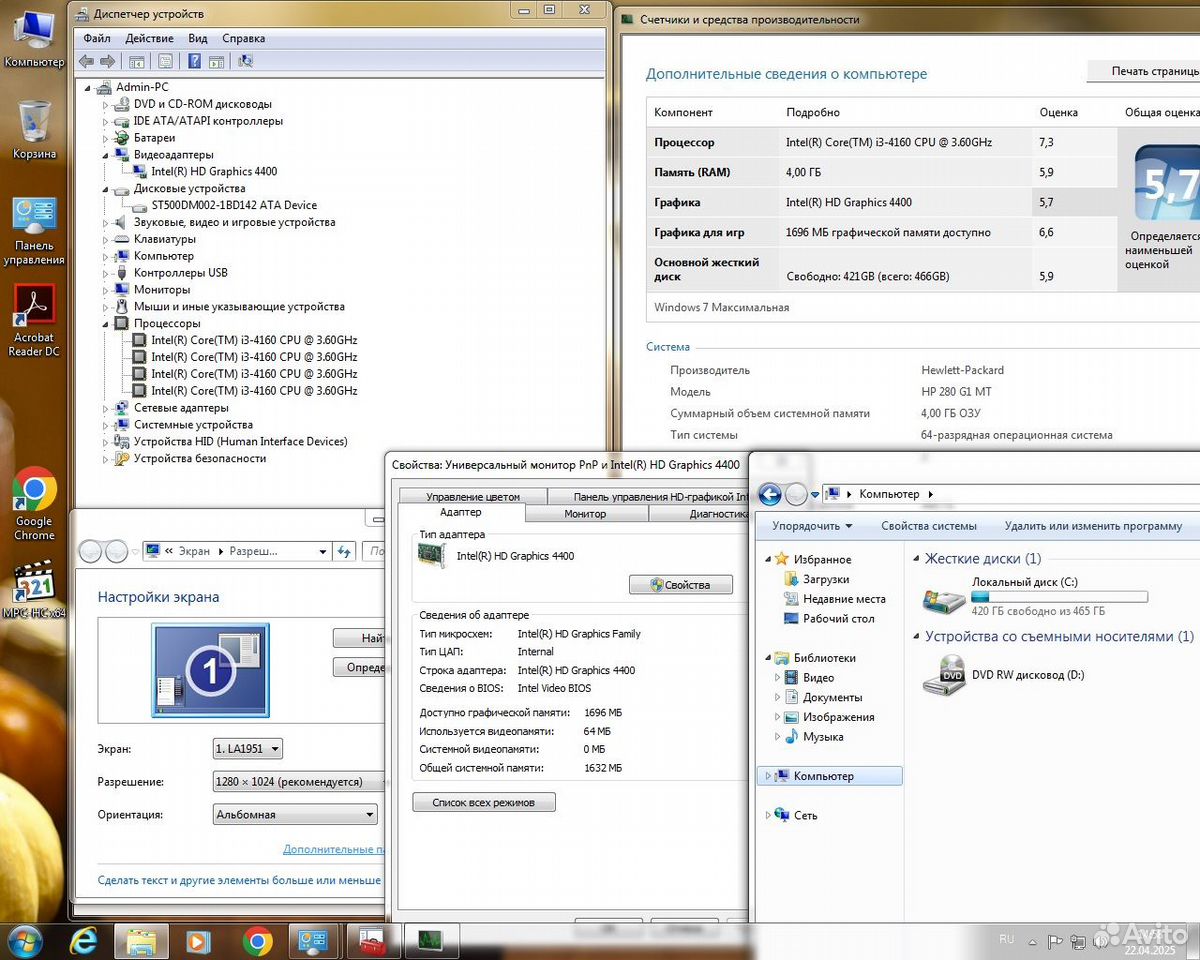
Task: Open Вид menu in Device Manager
Action: pos(198,38)
